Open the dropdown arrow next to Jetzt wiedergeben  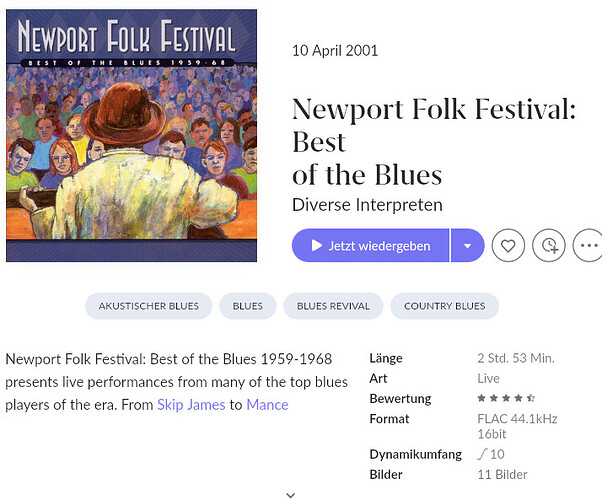pyautogui.click(x=467, y=245)
